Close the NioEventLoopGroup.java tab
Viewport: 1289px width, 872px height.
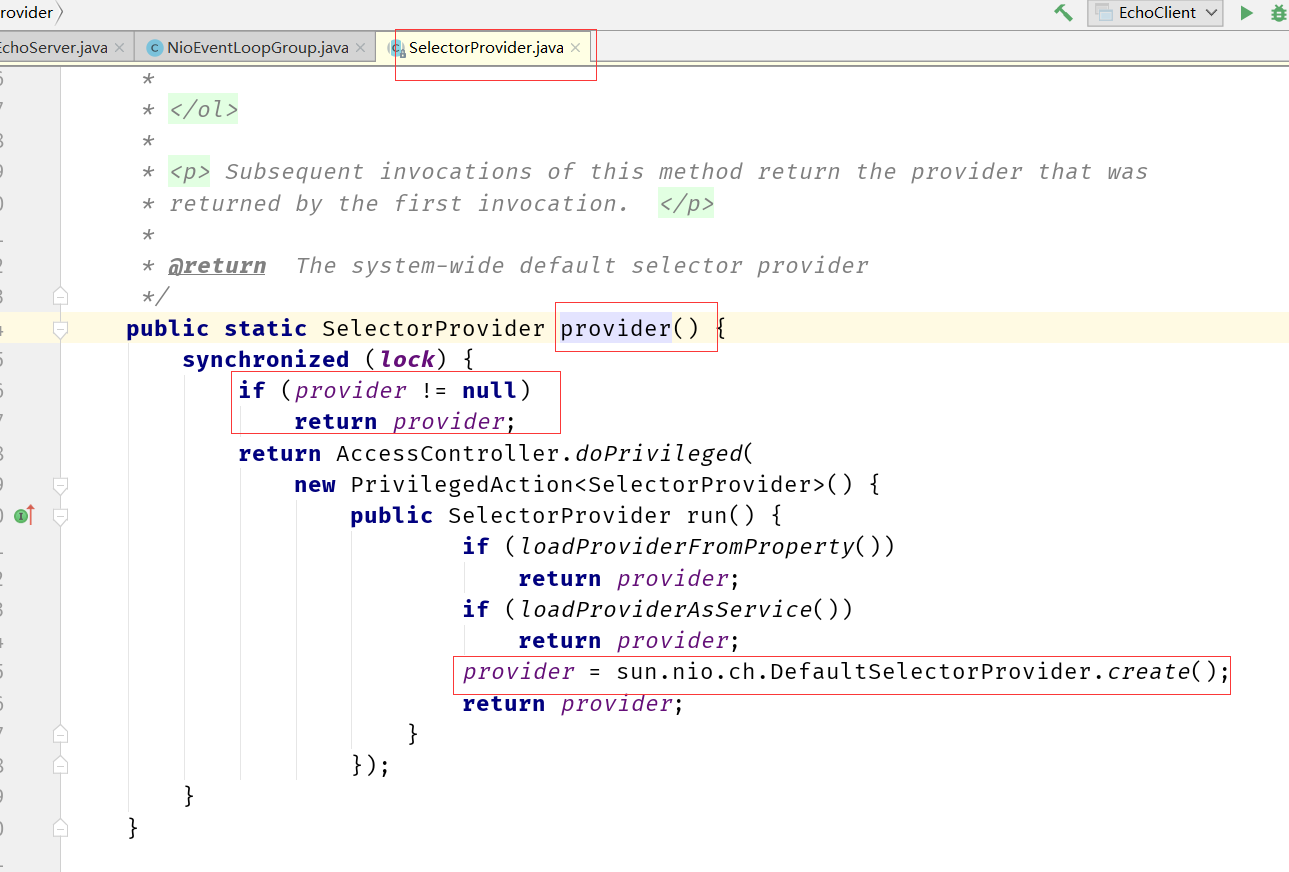361,47
